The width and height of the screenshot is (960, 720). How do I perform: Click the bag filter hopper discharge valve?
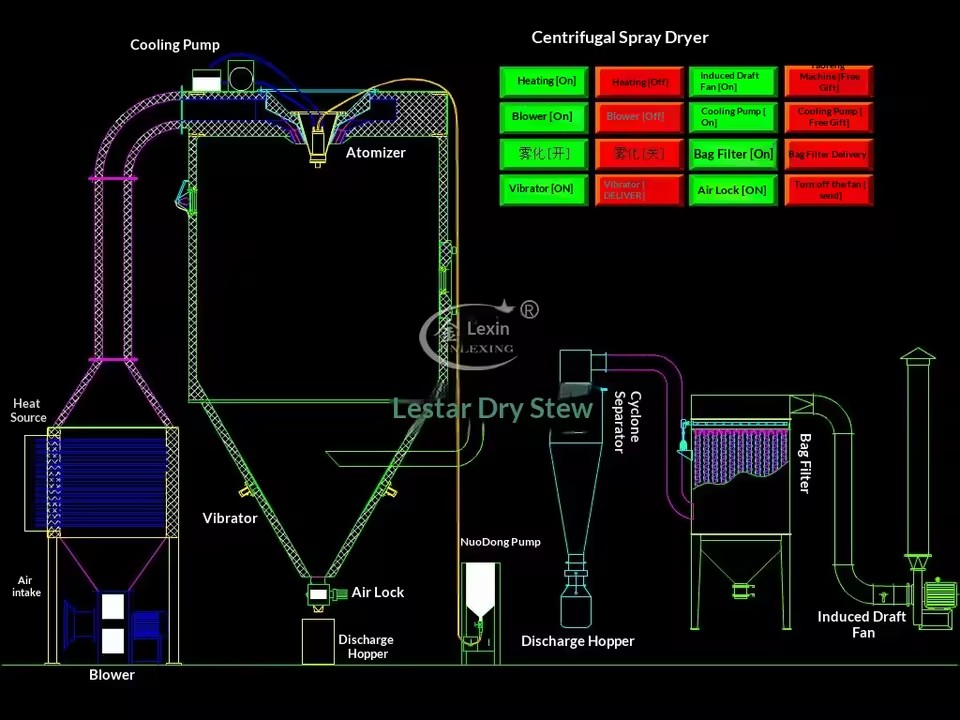743,590
